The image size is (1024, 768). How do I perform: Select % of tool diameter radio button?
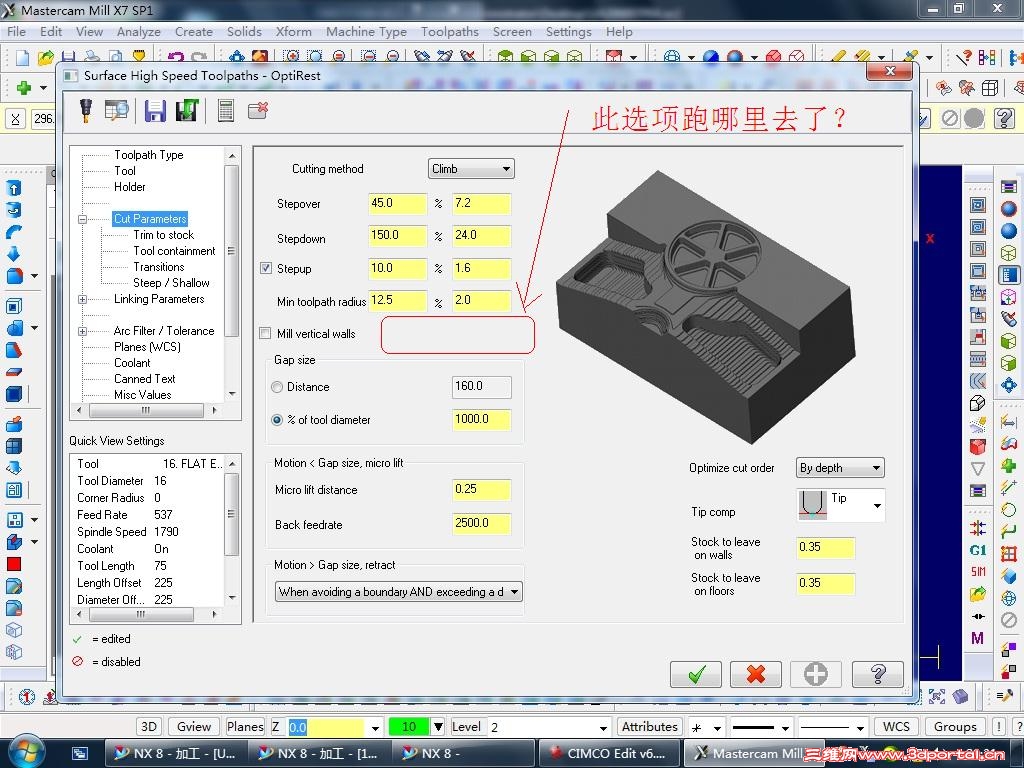277,420
